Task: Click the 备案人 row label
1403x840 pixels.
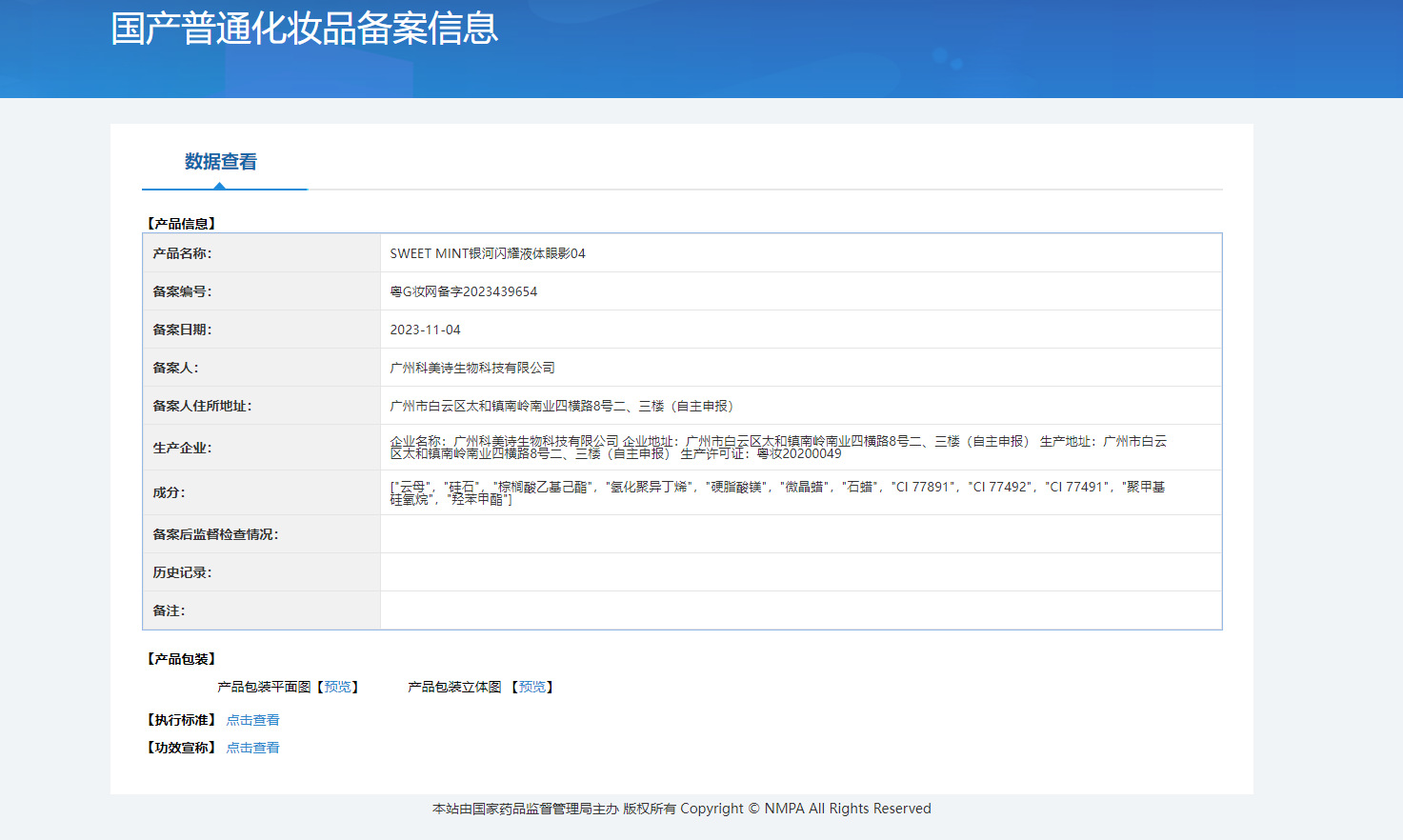Action: 175,368
